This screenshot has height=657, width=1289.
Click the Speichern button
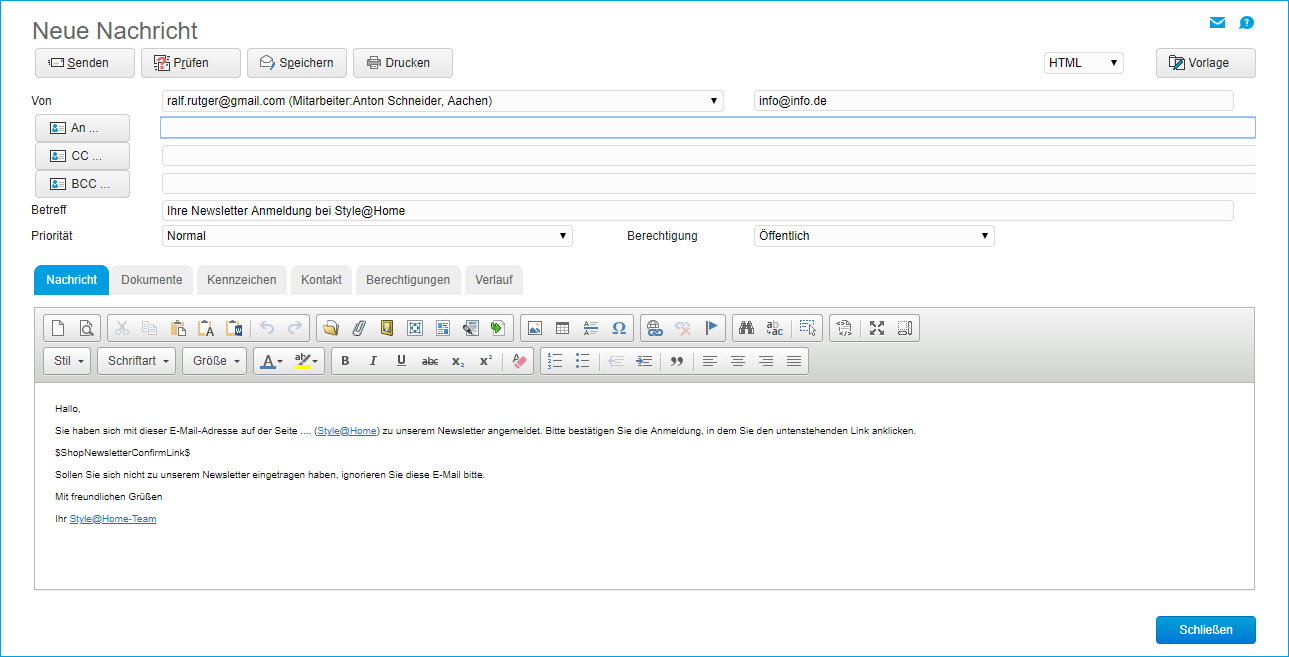(x=297, y=63)
